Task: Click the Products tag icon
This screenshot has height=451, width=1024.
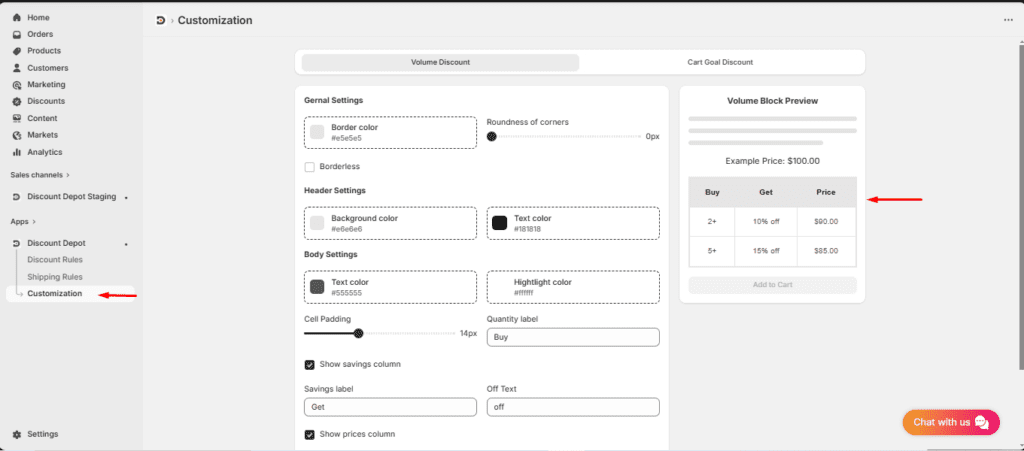Action: (x=17, y=51)
